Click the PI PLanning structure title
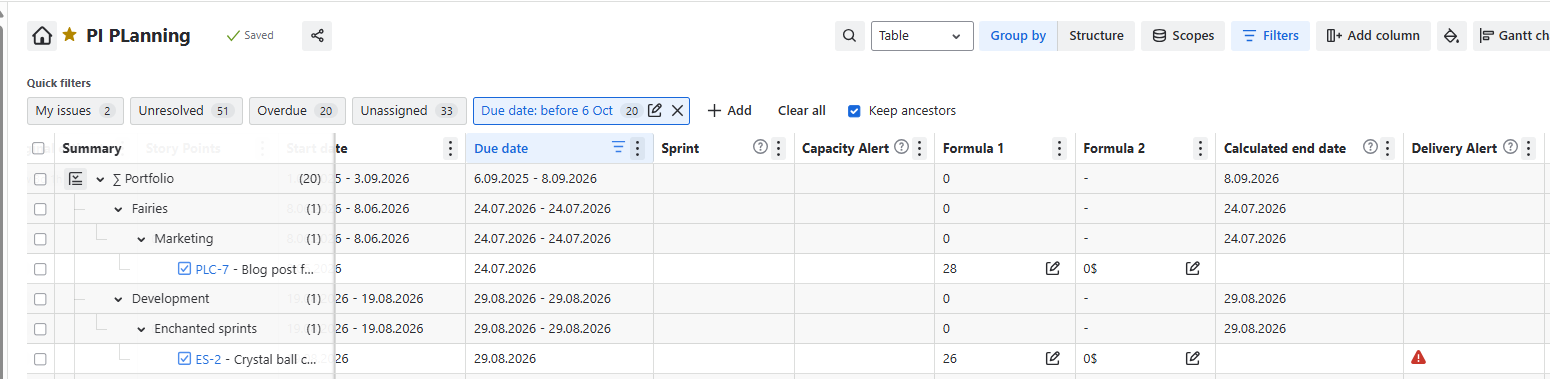This screenshot has height=379, width=1550. pyautogui.click(x=138, y=36)
